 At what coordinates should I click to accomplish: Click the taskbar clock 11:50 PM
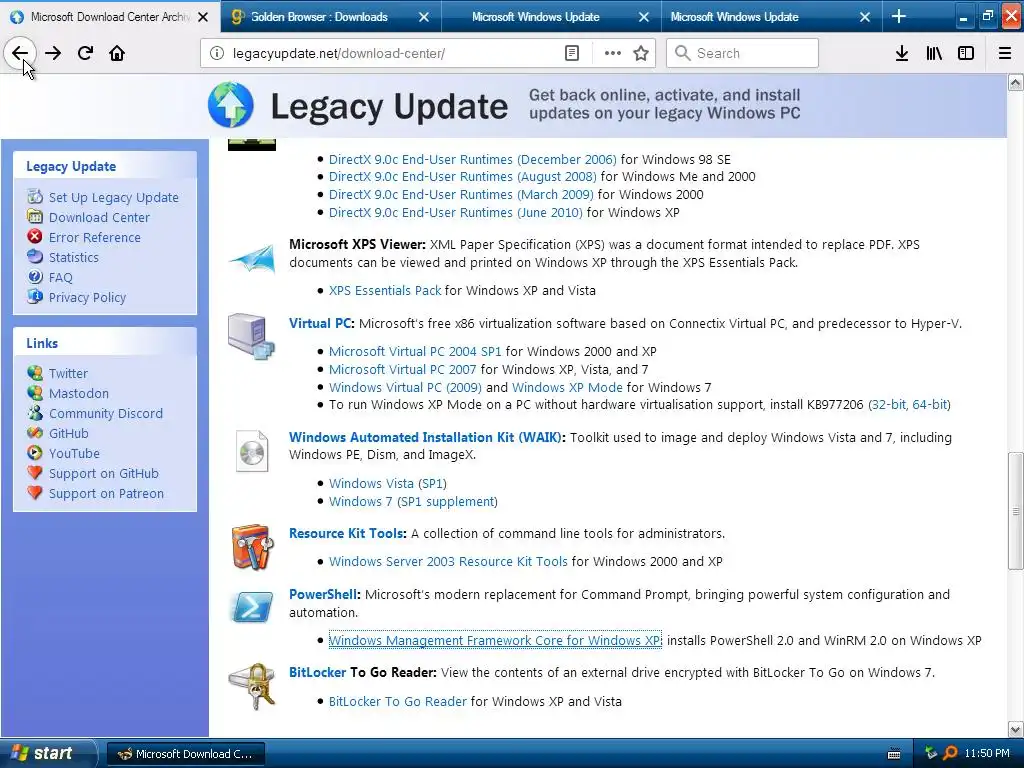pos(987,754)
